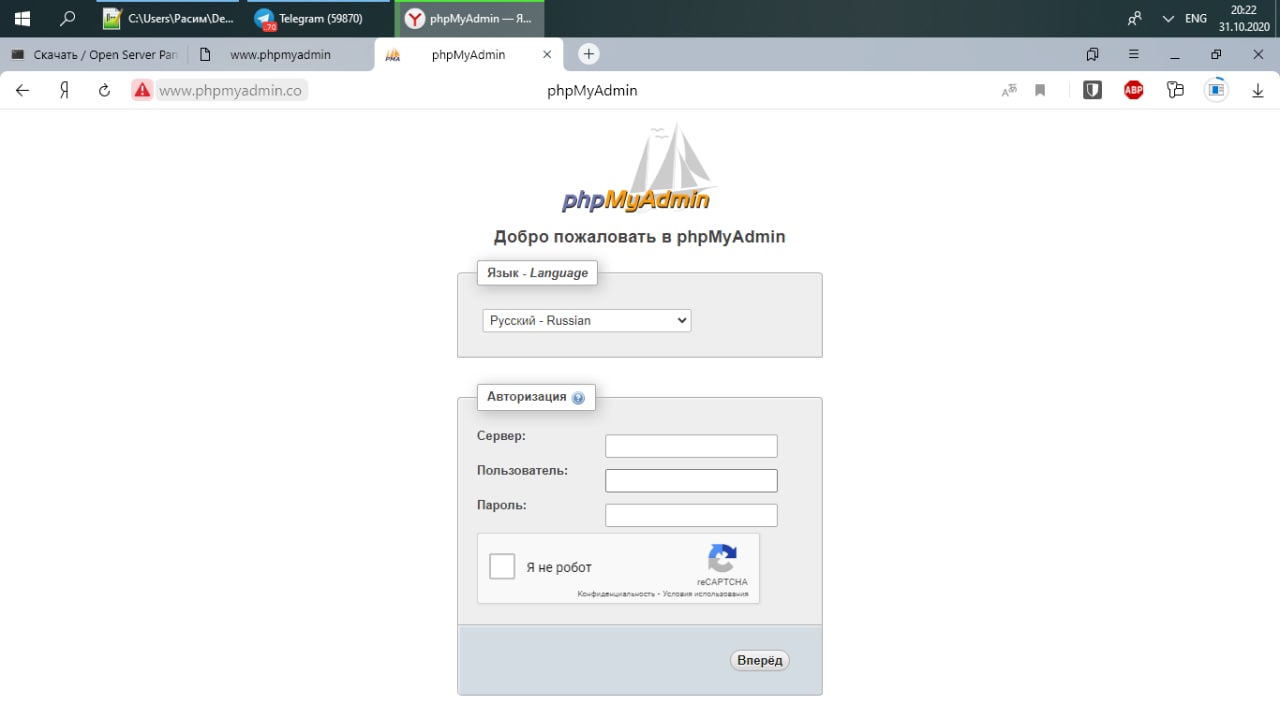Open a new browser tab
Screen dimensions: 1280x719
point(589,54)
